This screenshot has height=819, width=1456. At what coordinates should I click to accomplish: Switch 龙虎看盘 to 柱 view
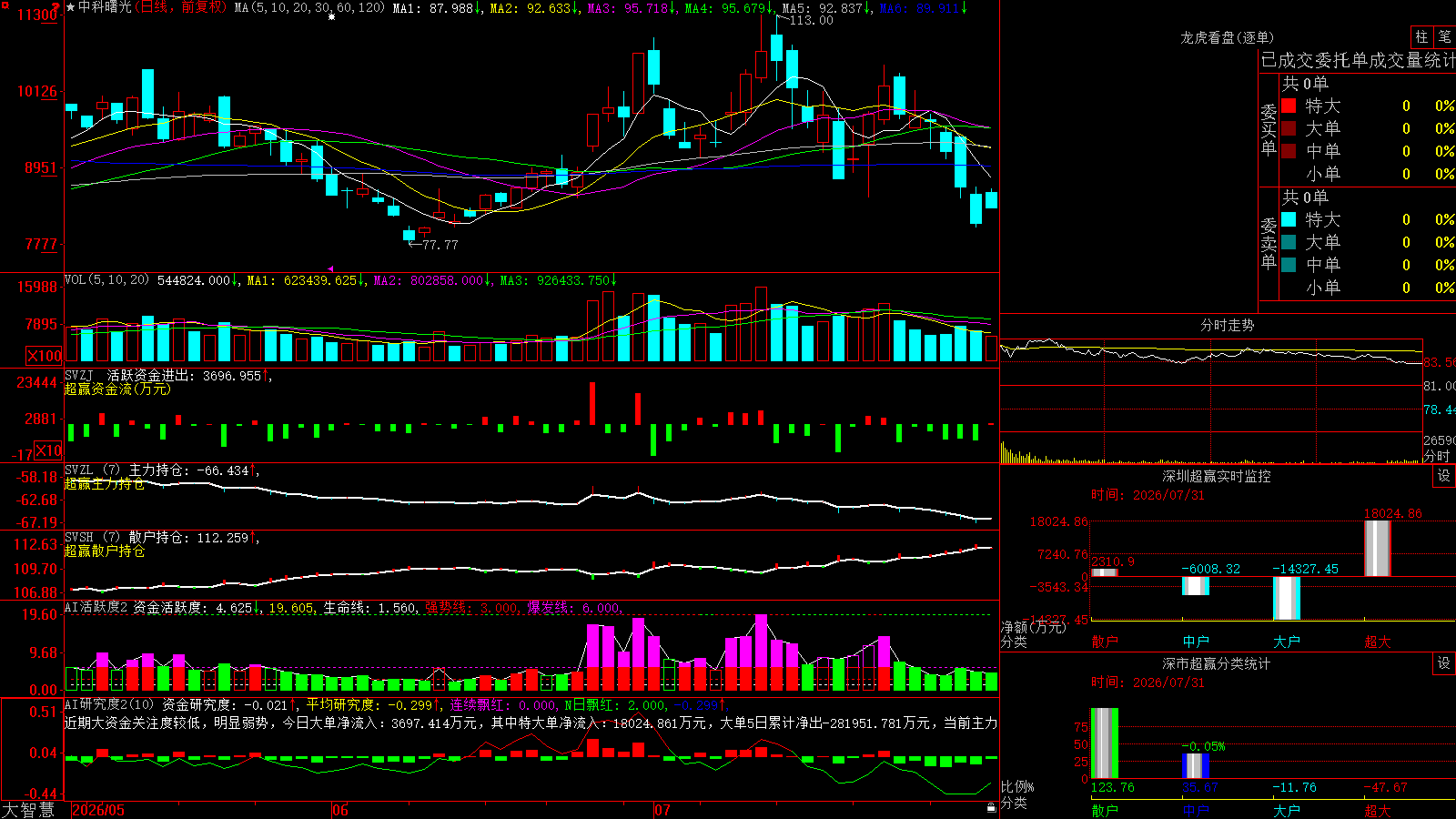[x=1421, y=36]
